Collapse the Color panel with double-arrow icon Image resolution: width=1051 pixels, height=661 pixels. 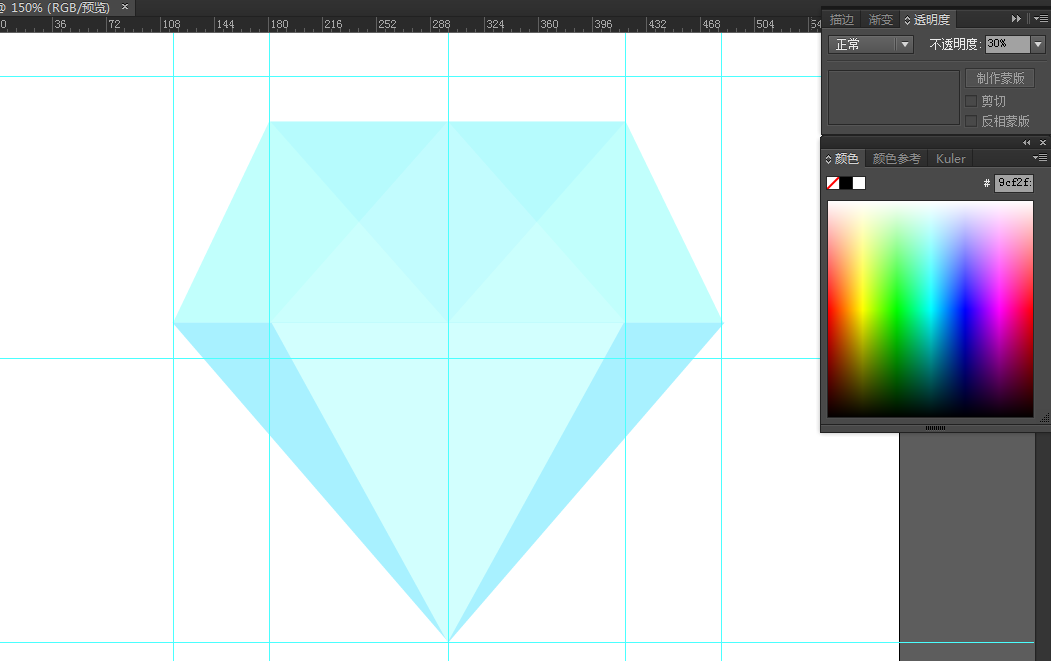click(x=1026, y=143)
